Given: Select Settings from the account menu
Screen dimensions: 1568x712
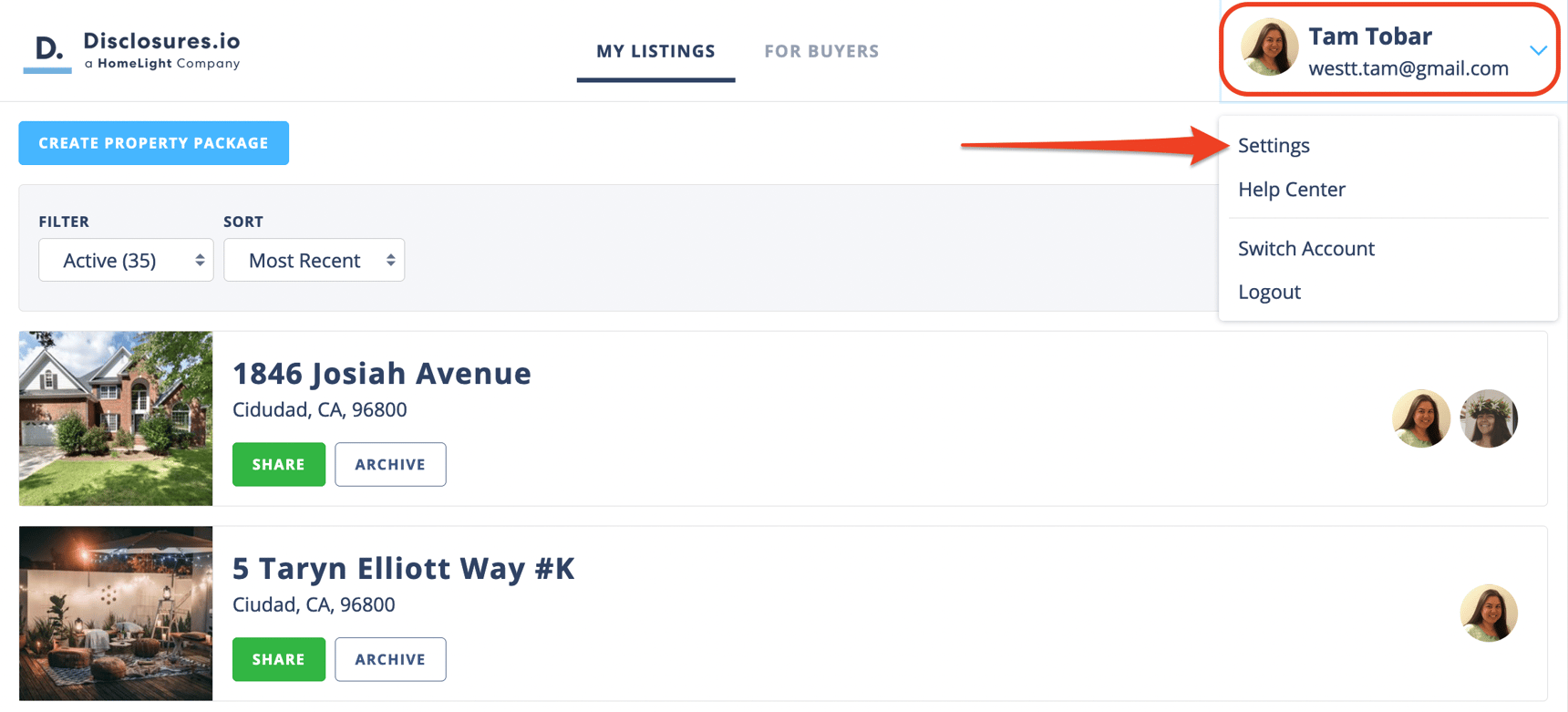Looking at the screenshot, I should pyautogui.click(x=1274, y=146).
